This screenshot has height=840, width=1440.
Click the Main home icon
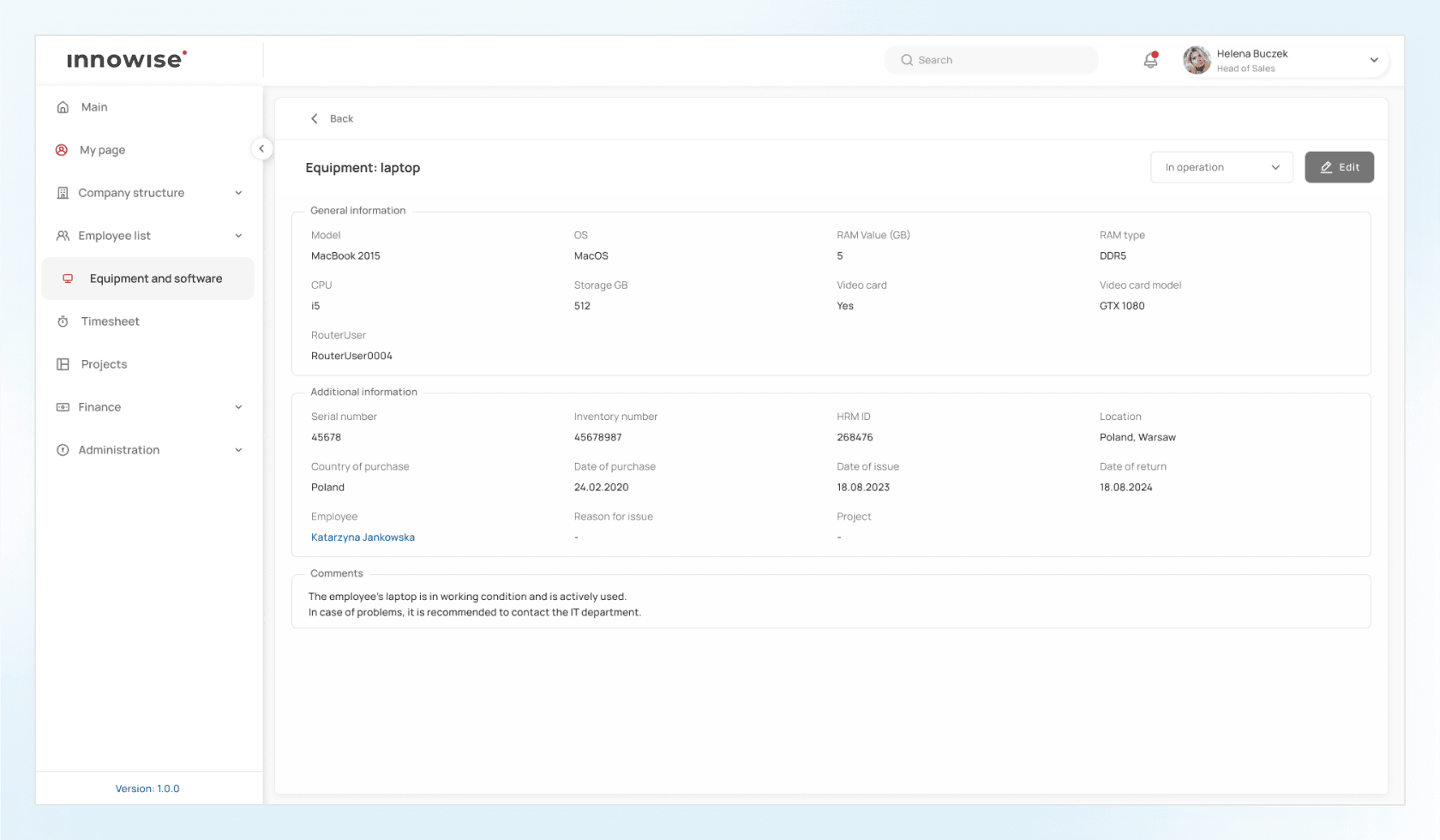coord(63,107)
